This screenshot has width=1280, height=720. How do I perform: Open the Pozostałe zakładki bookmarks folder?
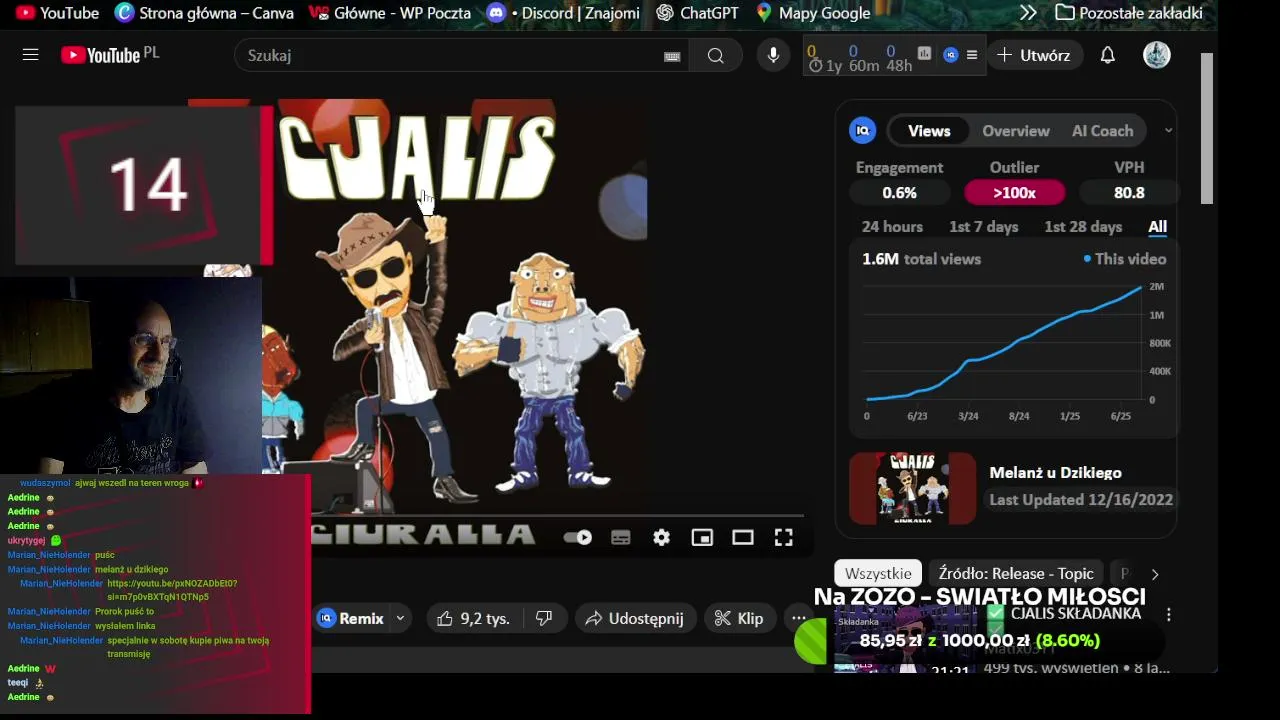pos(1129,13)
